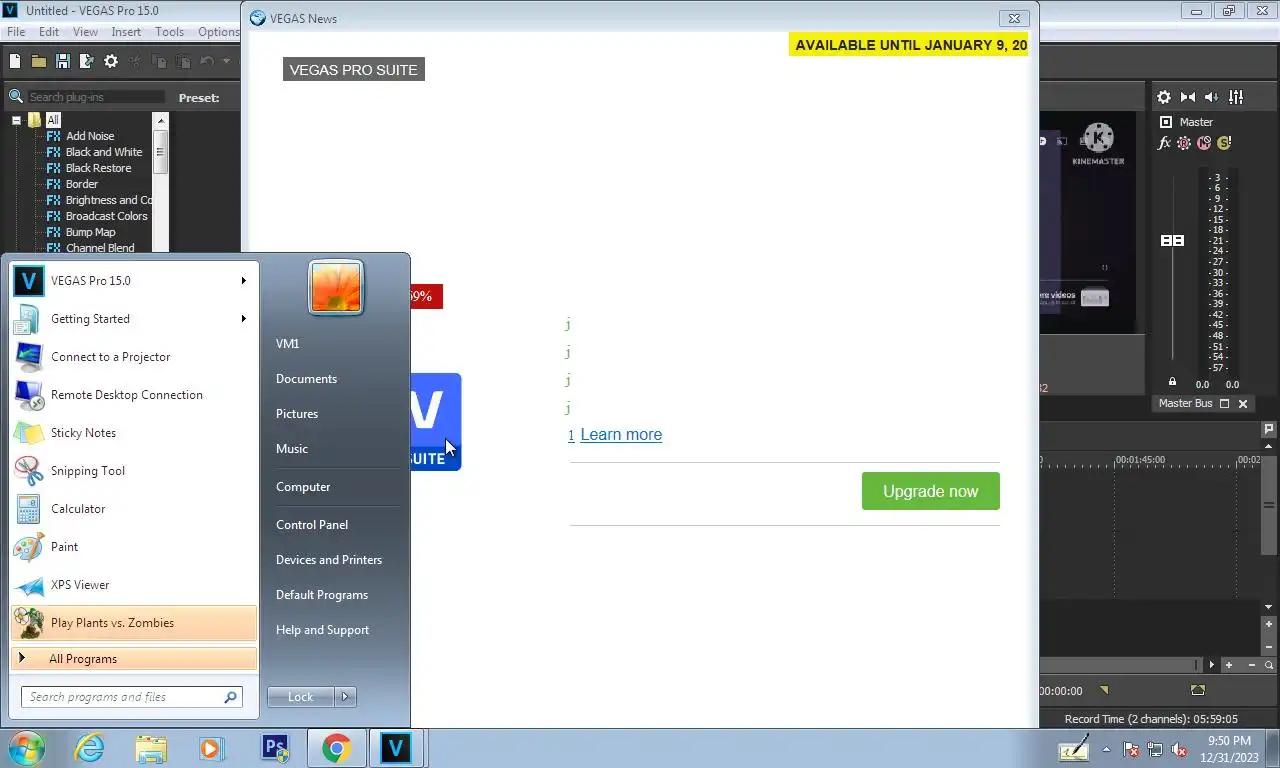Click the Master automation settings icon
The height and width of the screenshot is (768, 1280).
point(1184,143)
